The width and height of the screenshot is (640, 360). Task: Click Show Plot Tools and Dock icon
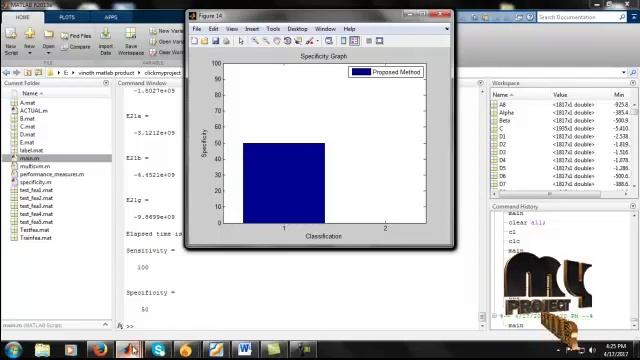coord(380,41)
